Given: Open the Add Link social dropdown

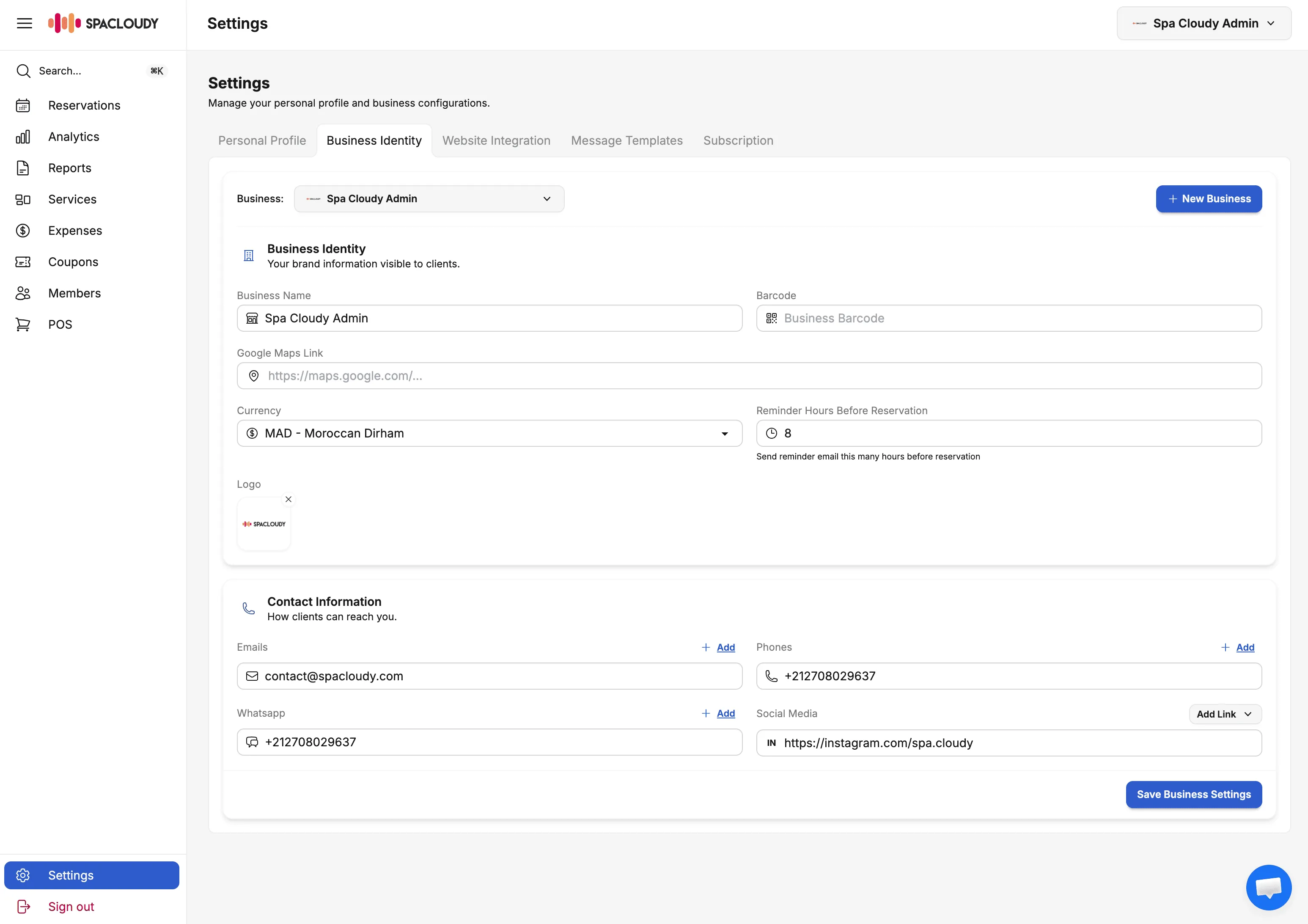Looking at the screenshot, I should 1225,714.
